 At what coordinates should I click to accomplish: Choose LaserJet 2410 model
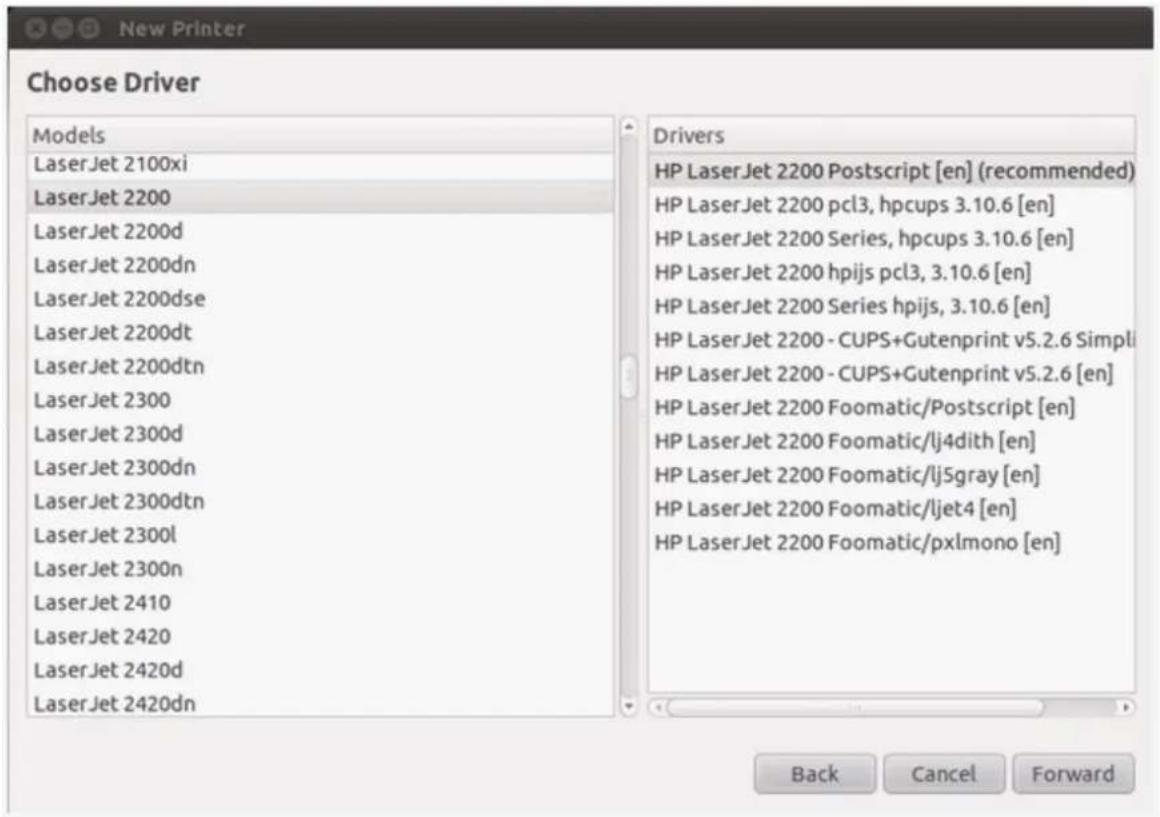[x=320, y=603]
